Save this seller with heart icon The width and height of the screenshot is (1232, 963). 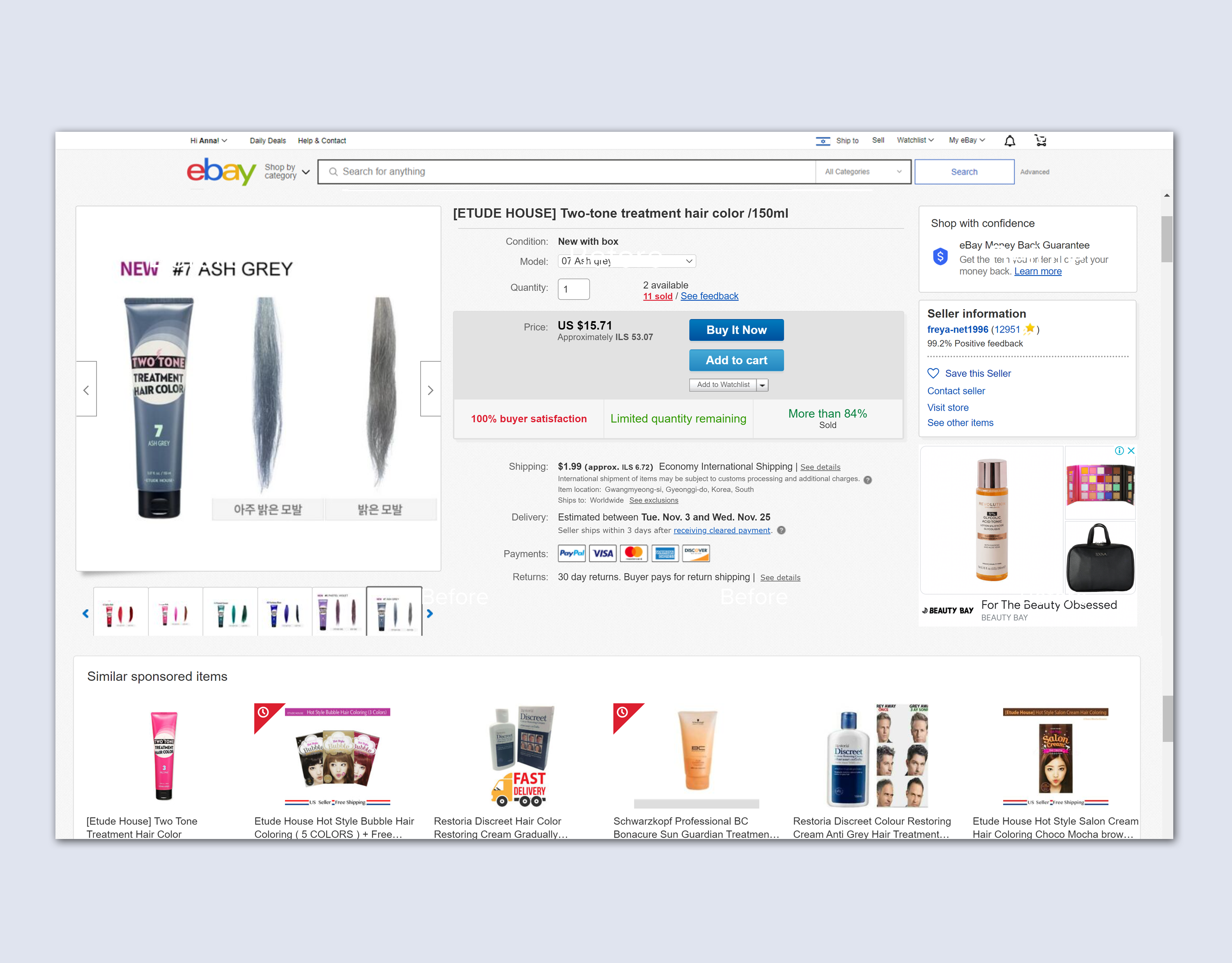coord(933,373)
